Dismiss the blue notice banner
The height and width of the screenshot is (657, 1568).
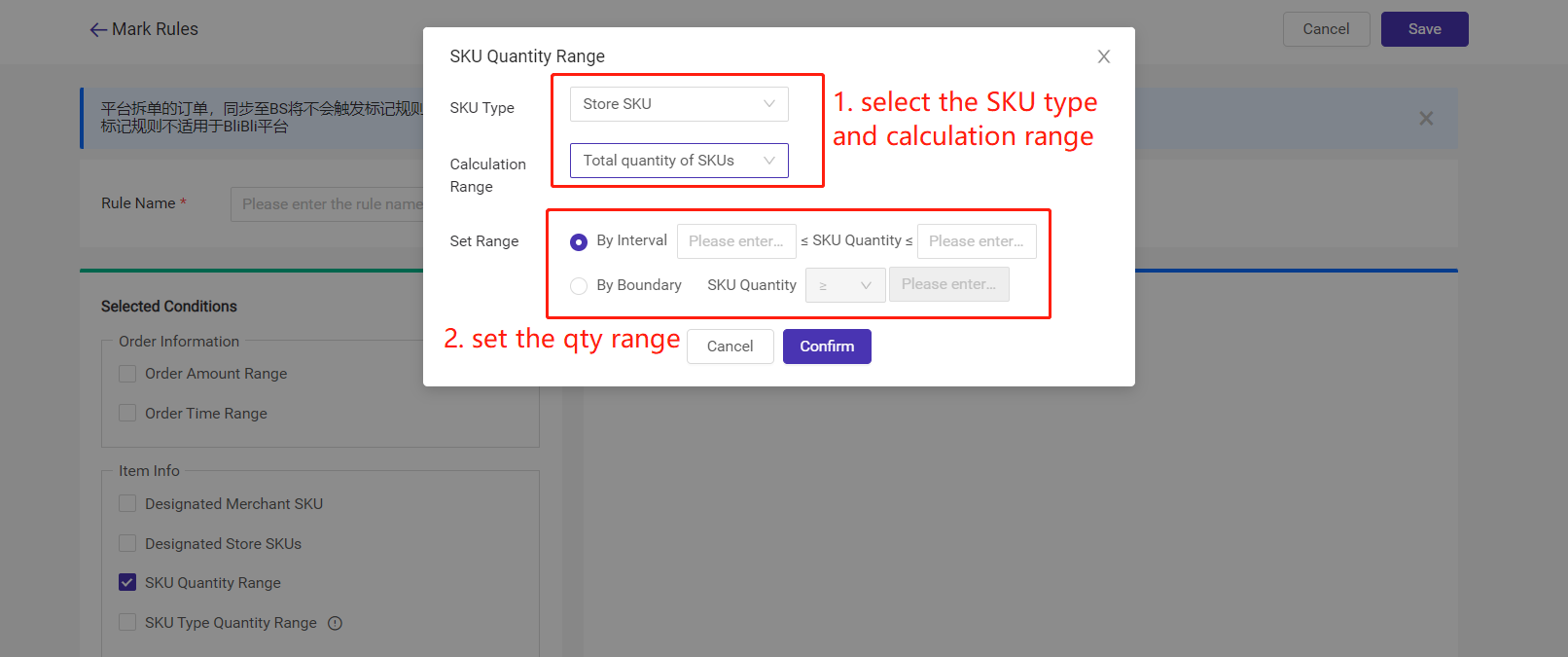coord(1426,119)
